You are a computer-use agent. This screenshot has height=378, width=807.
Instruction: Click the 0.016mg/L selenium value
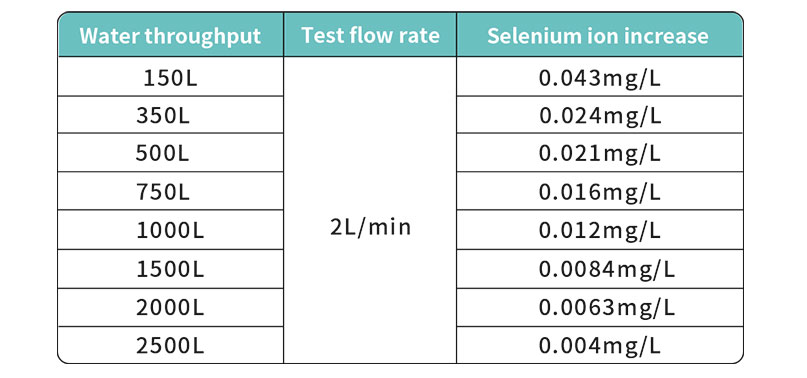point(600,192)
